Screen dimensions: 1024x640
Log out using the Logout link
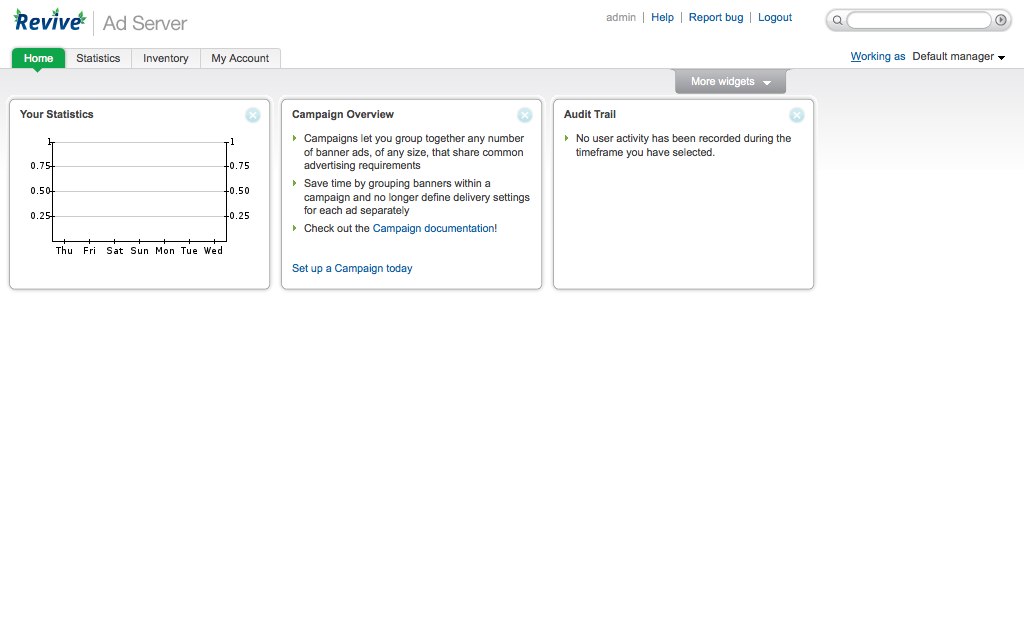774,17
